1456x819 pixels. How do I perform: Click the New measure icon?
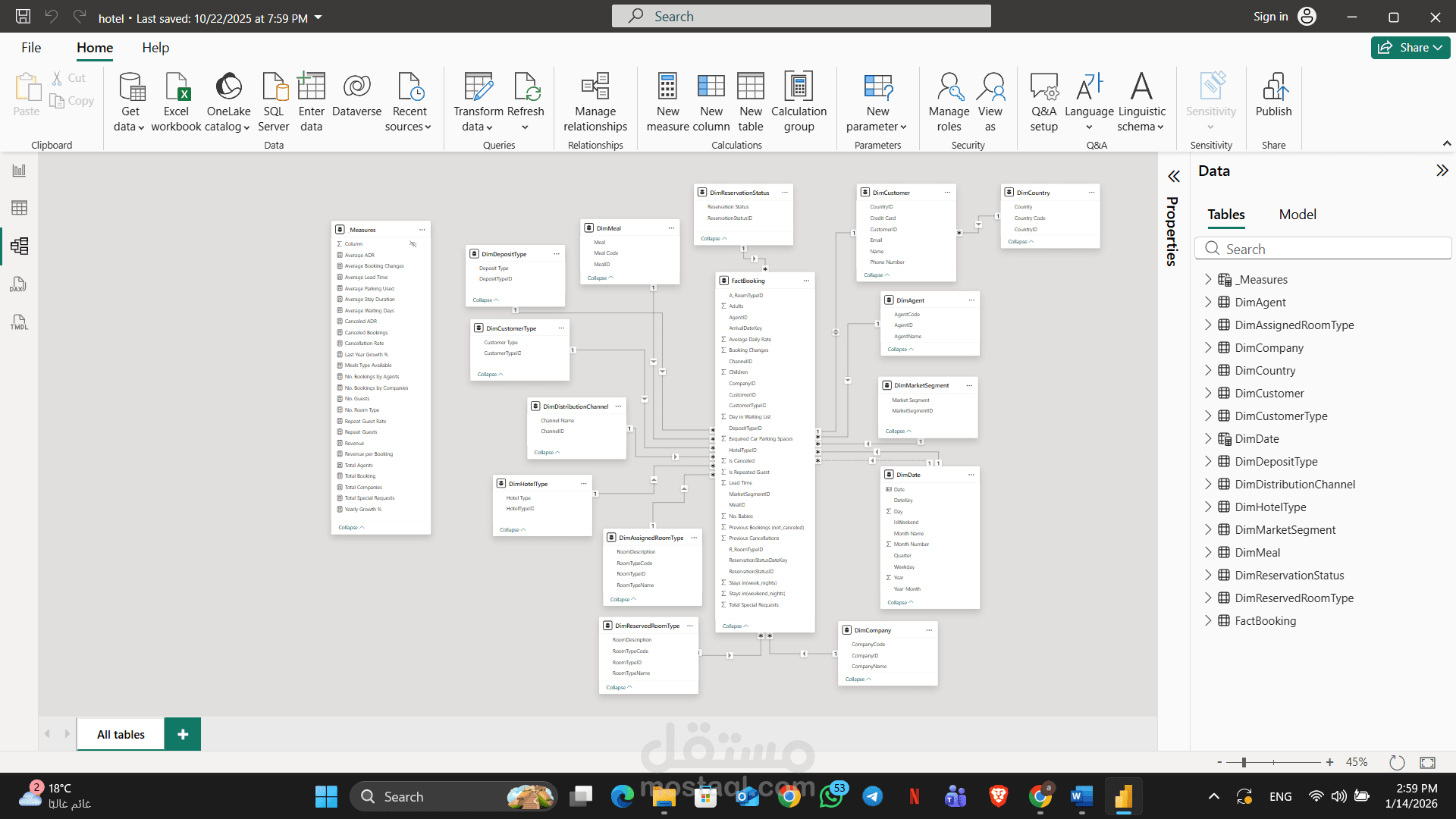click(x=667, y=87)
